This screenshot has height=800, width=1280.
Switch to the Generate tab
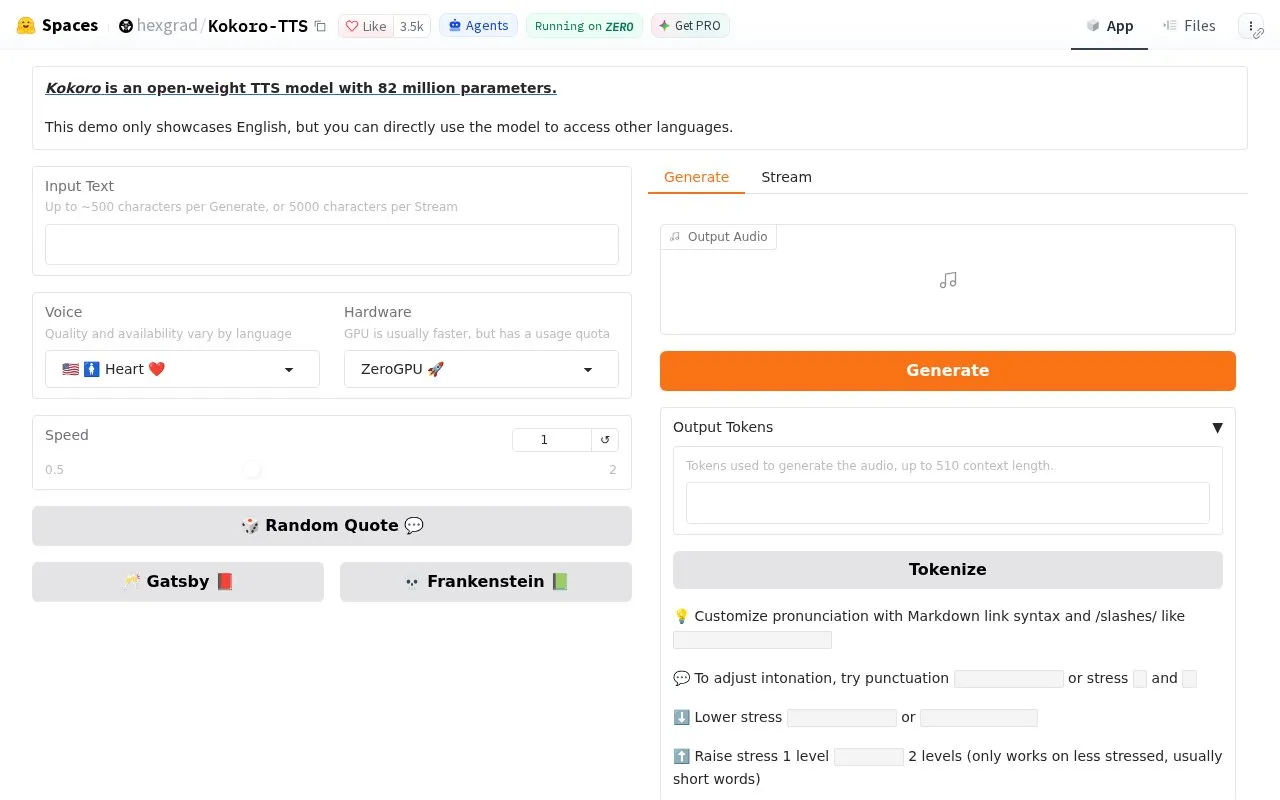point(696,177)
